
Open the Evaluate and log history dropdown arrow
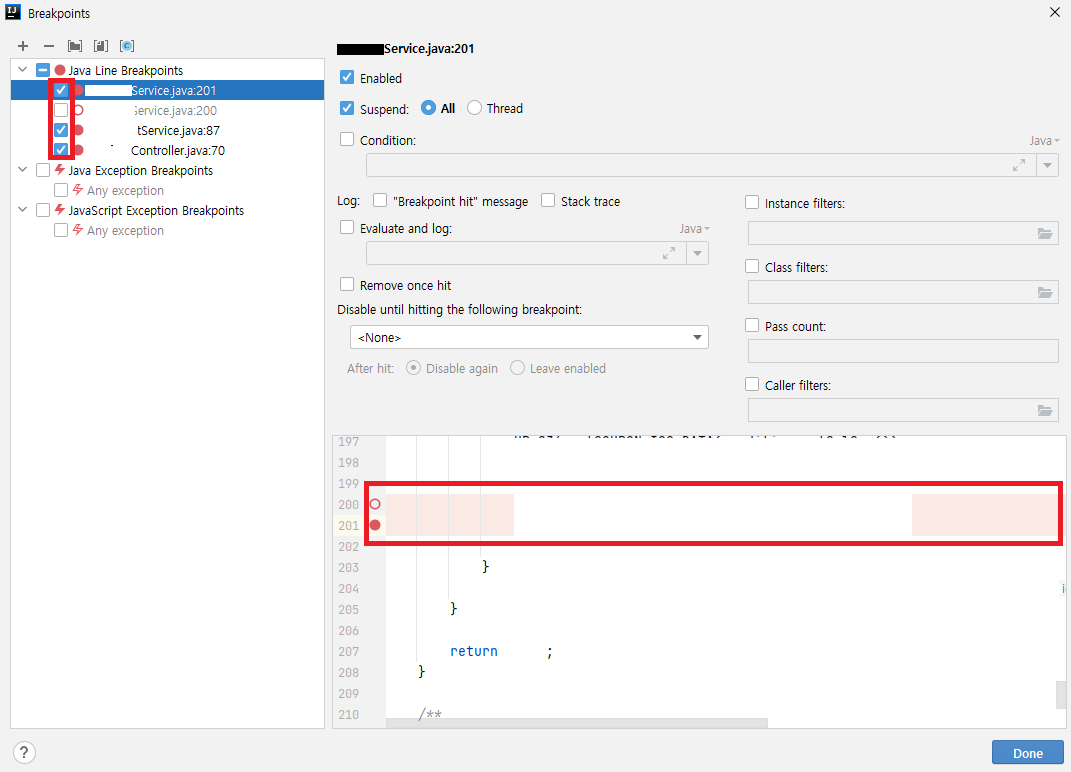tap(697, 253)
